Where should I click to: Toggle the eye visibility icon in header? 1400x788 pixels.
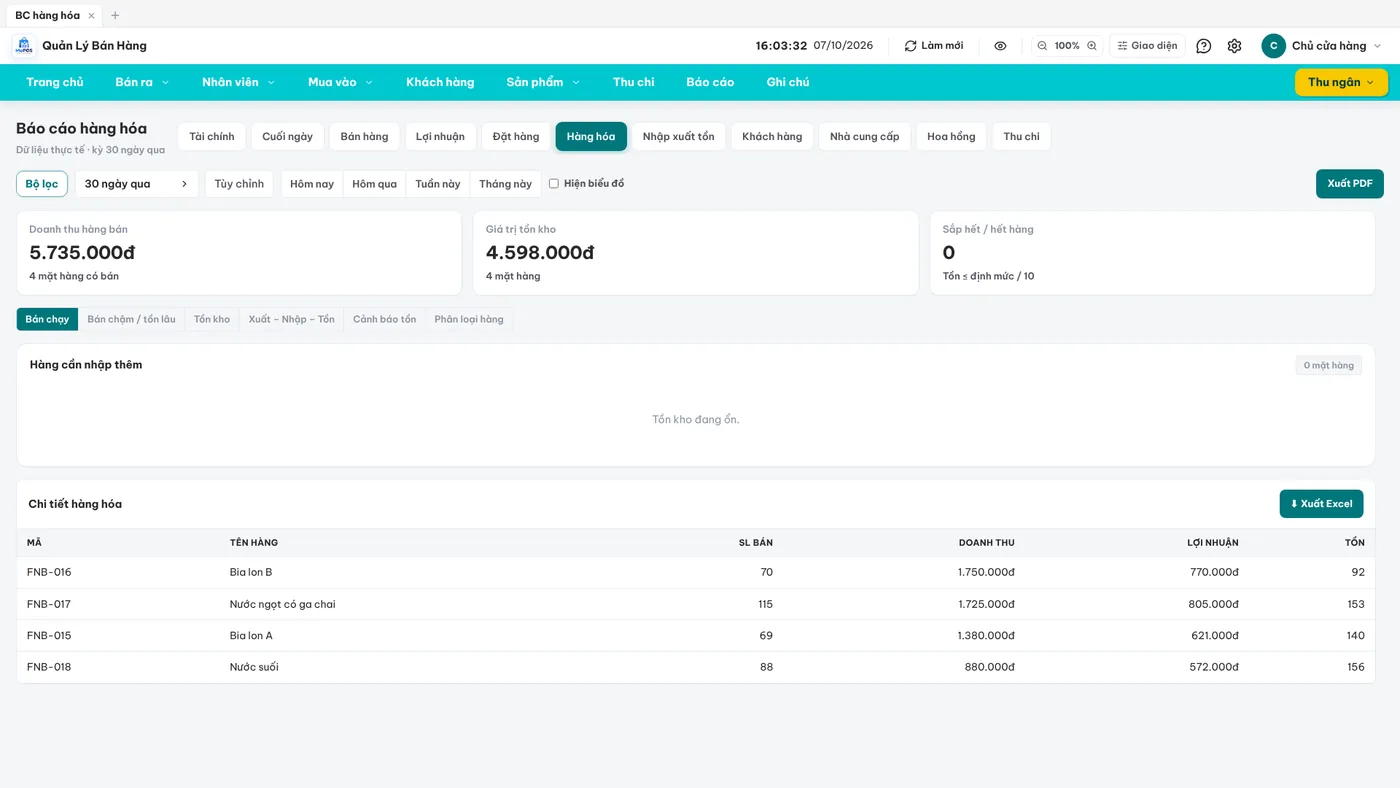pyautogui.click(x=1000, y=46)
